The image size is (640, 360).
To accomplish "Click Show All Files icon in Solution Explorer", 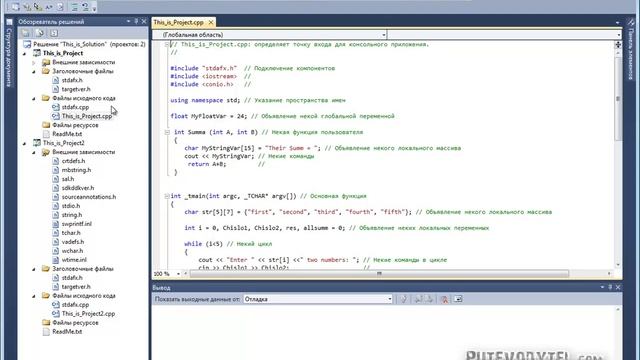I will coord(40,33).
